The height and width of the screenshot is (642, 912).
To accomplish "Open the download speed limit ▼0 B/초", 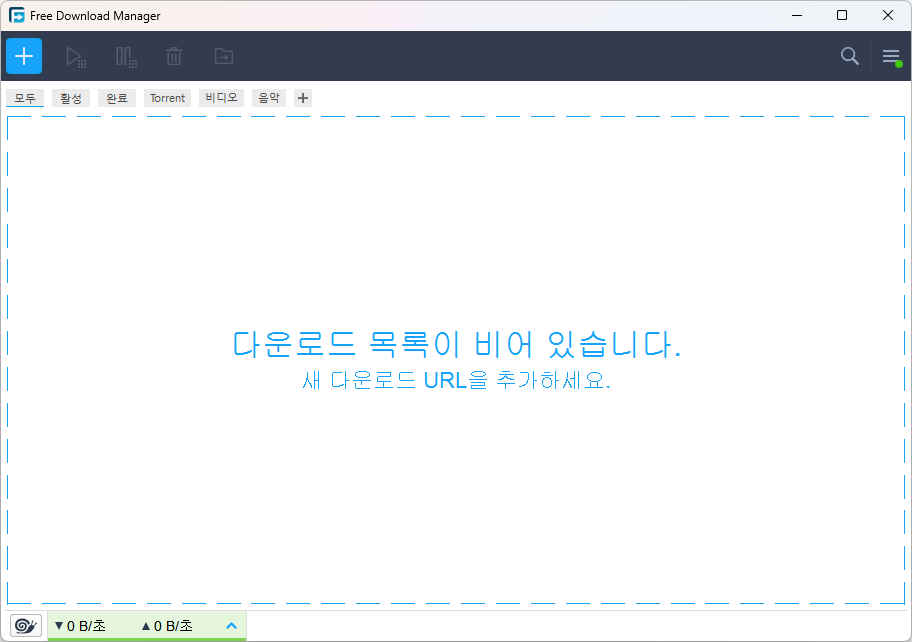I will (x=86, y=626).
